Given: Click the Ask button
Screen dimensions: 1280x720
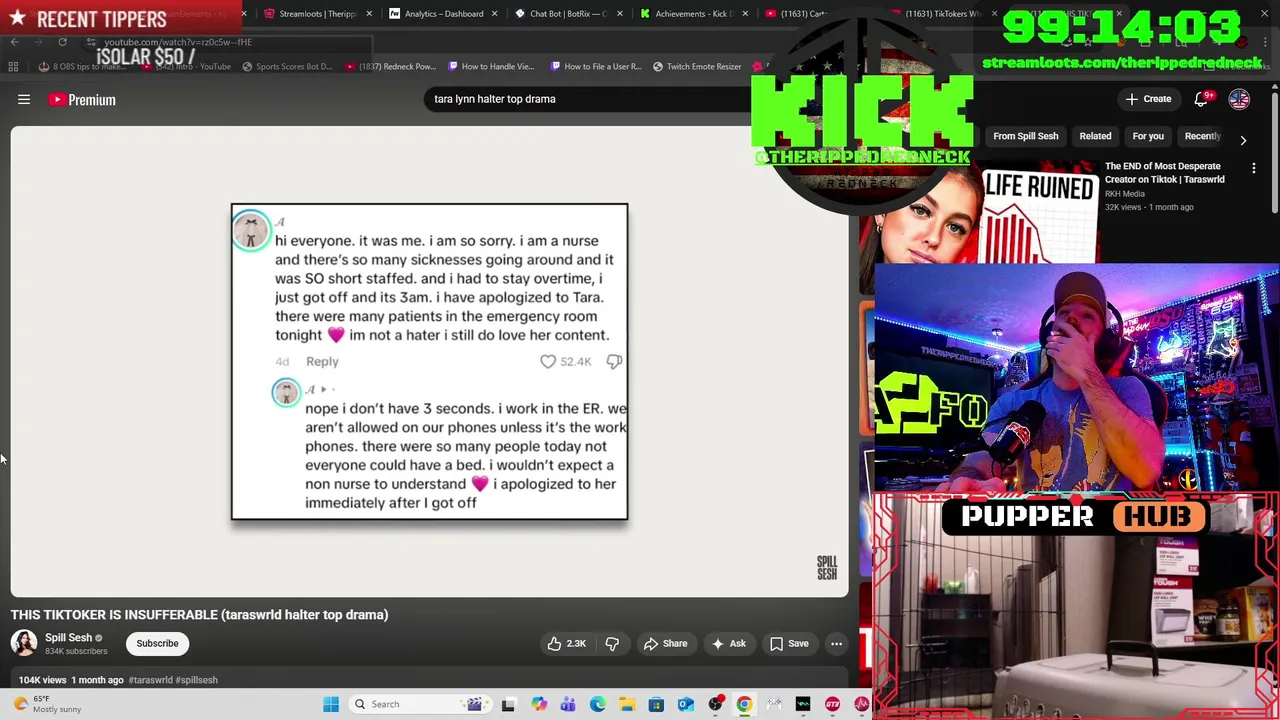Looking at the screenshot, I should click(728, 644).
